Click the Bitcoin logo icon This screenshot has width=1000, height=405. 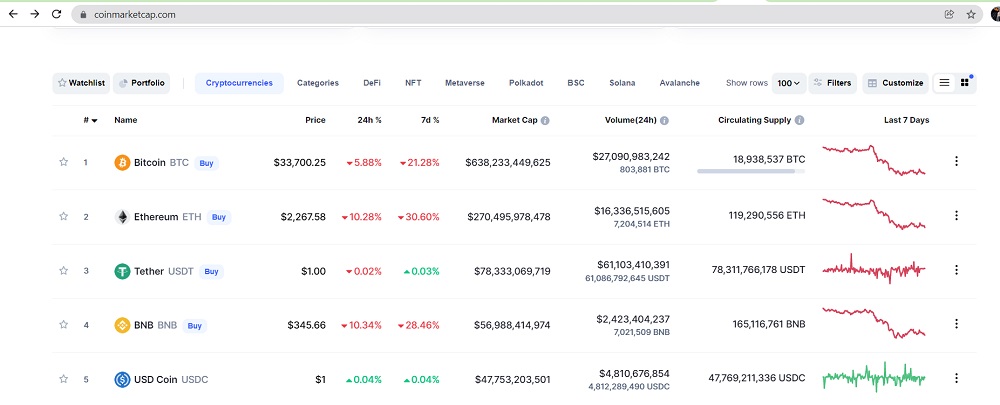point(122,163)
